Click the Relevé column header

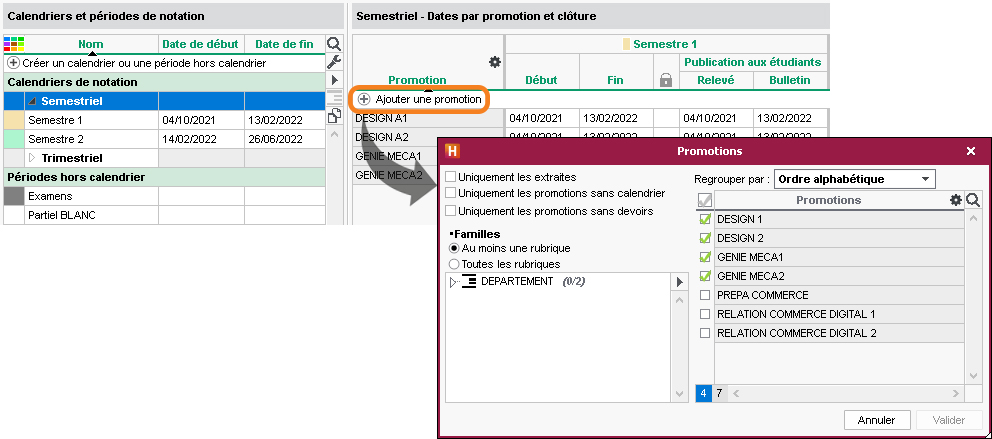click(716, 80)
